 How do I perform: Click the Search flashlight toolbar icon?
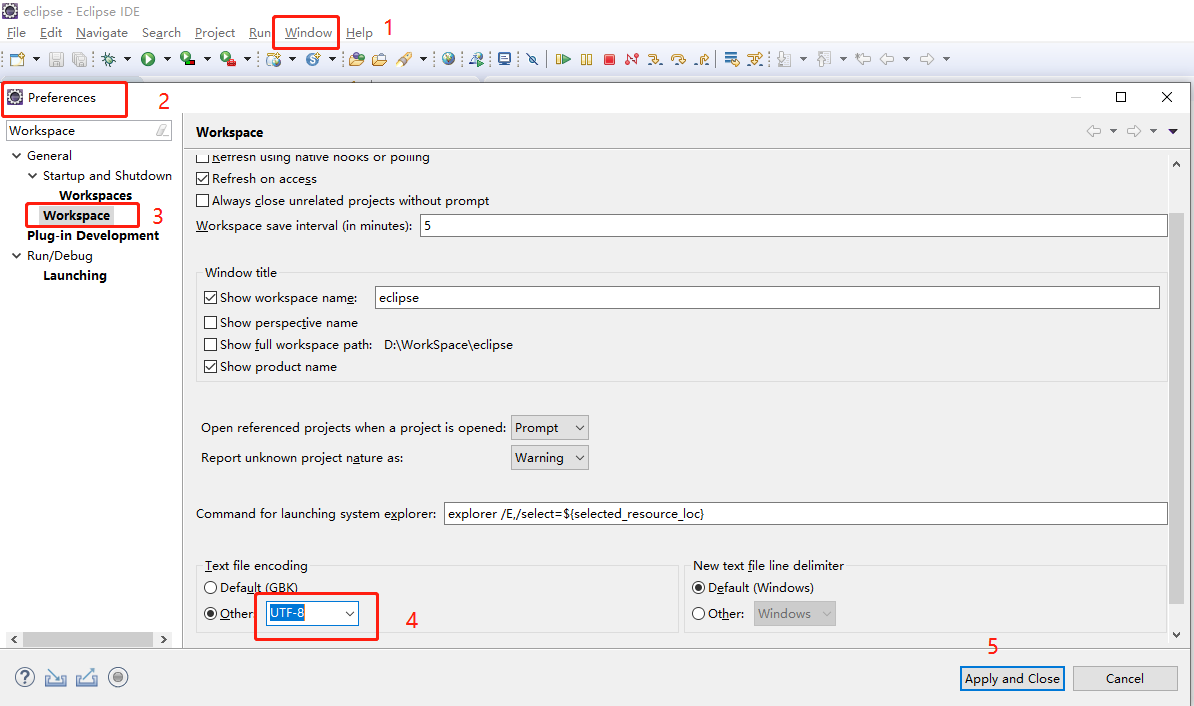404,59
